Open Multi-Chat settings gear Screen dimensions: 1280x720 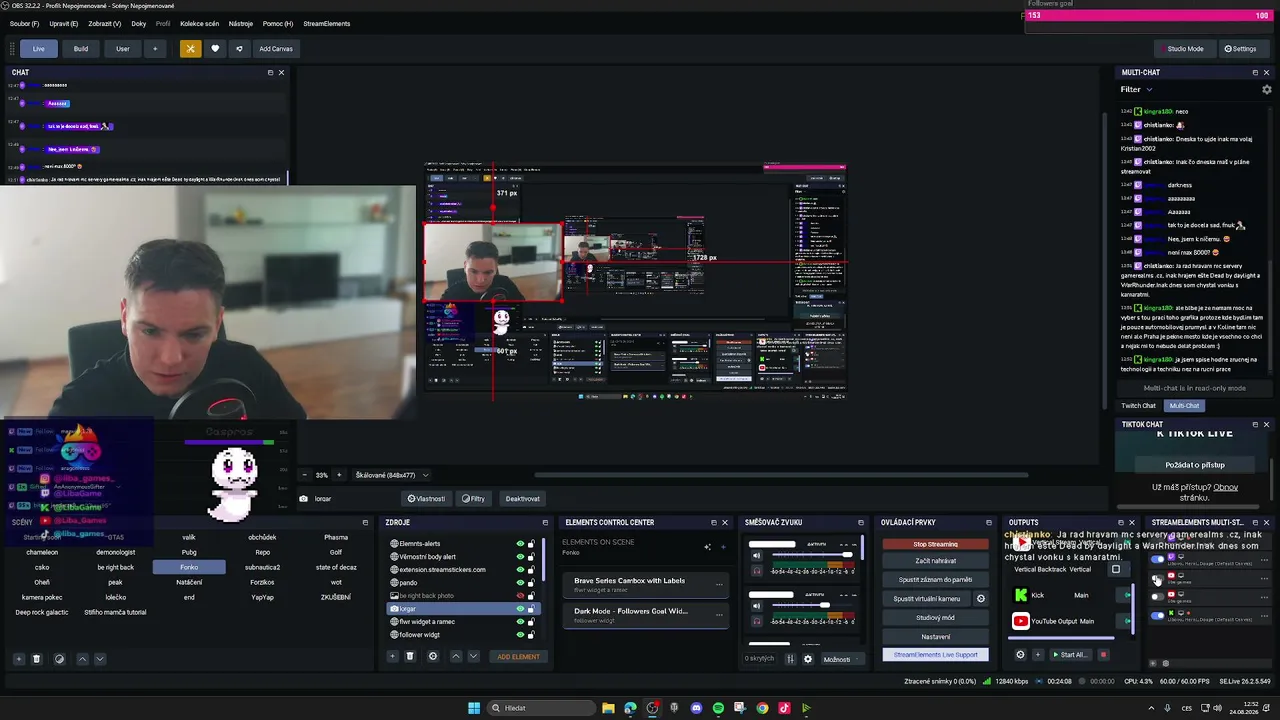[1266, 89]
